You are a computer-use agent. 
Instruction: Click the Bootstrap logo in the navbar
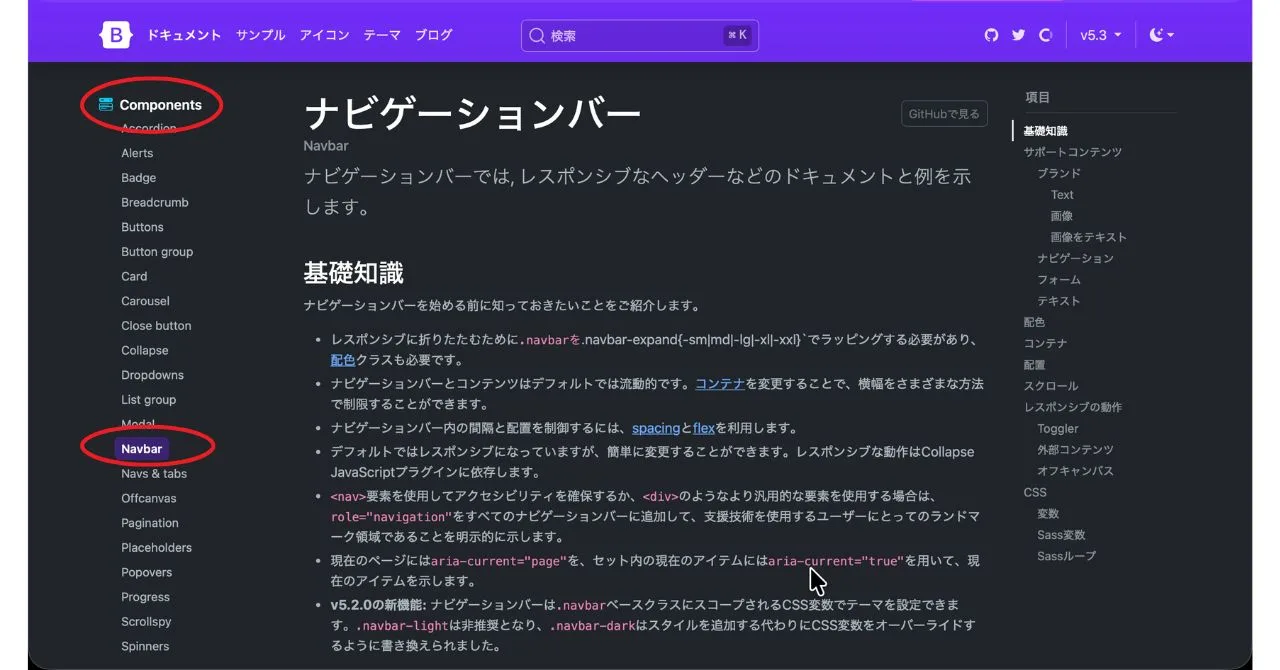click(115, 34)
